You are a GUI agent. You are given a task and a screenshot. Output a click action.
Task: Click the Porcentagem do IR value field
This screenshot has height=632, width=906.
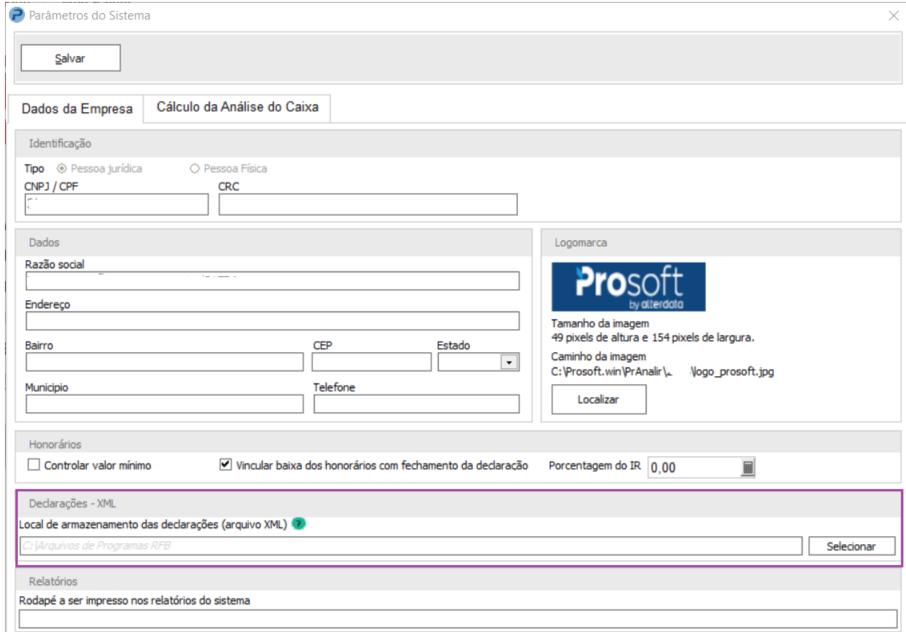[695, 467]
